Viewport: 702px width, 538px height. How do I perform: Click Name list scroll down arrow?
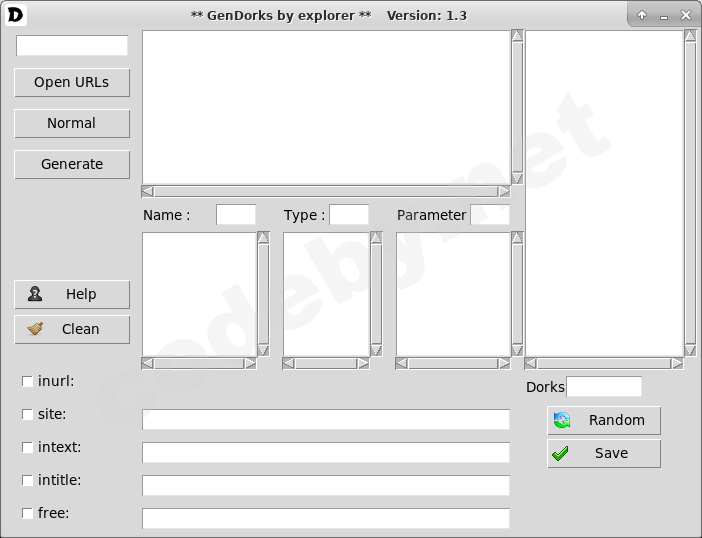click(263, 350)
